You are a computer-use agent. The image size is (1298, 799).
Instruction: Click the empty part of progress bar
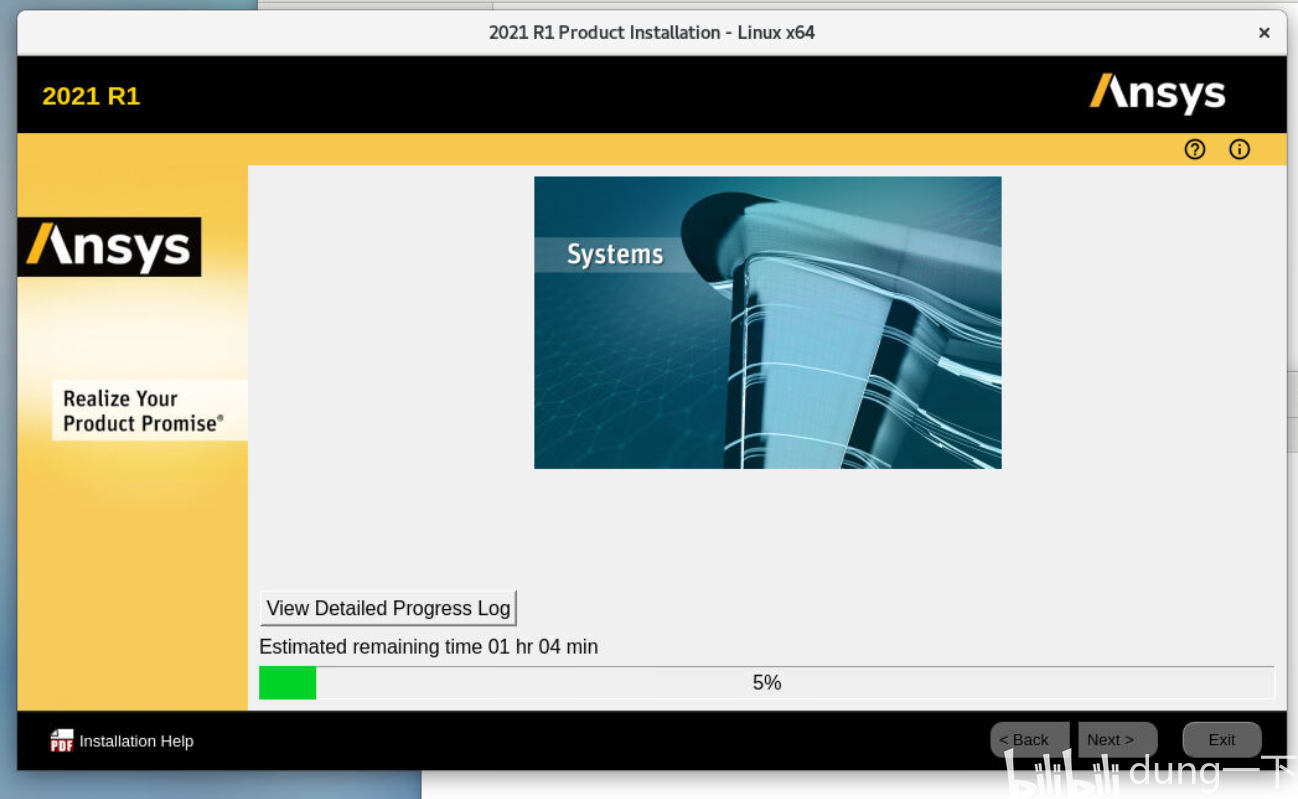tap(795, 683)
